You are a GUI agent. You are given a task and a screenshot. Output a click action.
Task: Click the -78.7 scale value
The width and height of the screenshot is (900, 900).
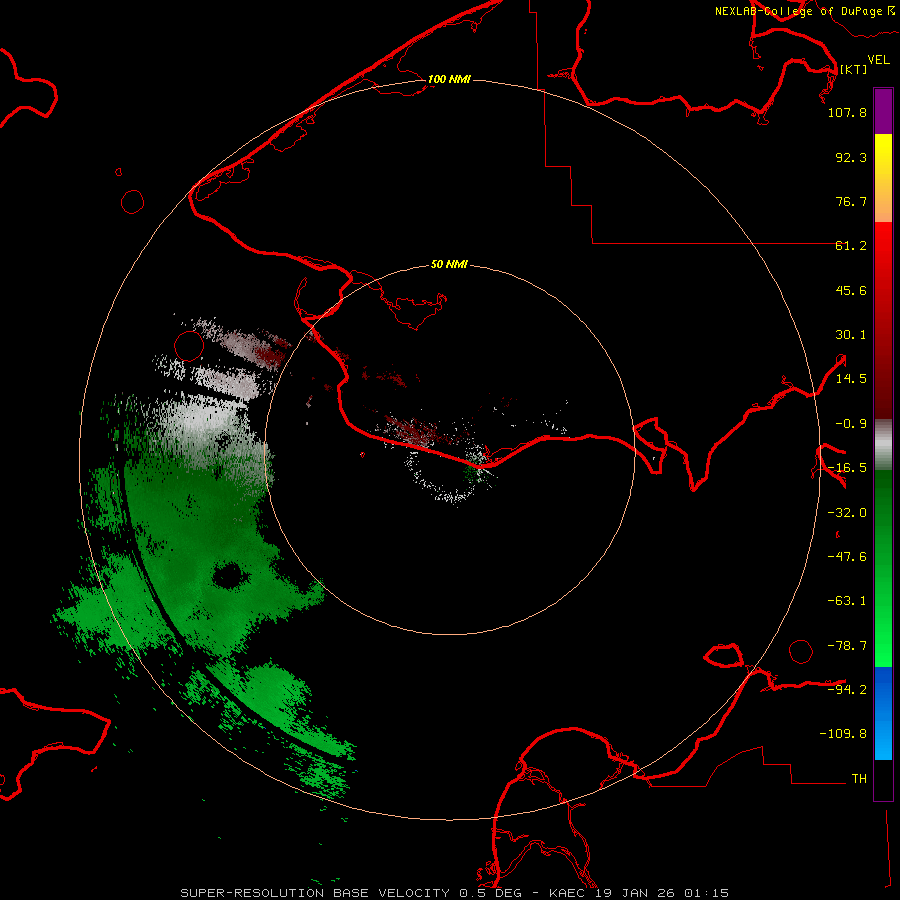tap(847, 646)
